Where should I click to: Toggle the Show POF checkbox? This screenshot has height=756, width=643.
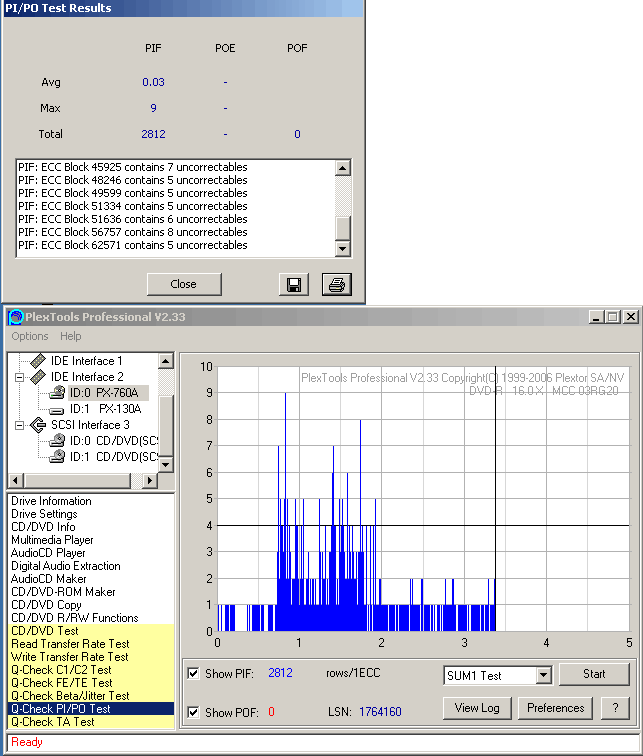[193, 712]
